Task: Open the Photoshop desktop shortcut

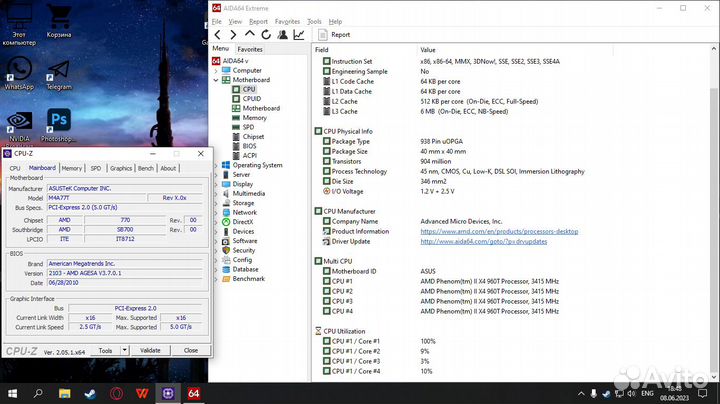Action: [x=59, y=125]
